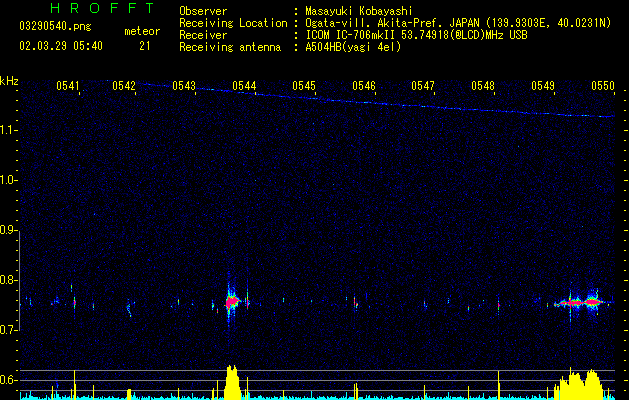
Task: Click the 0548 time marker
Action: coord(483,86)
